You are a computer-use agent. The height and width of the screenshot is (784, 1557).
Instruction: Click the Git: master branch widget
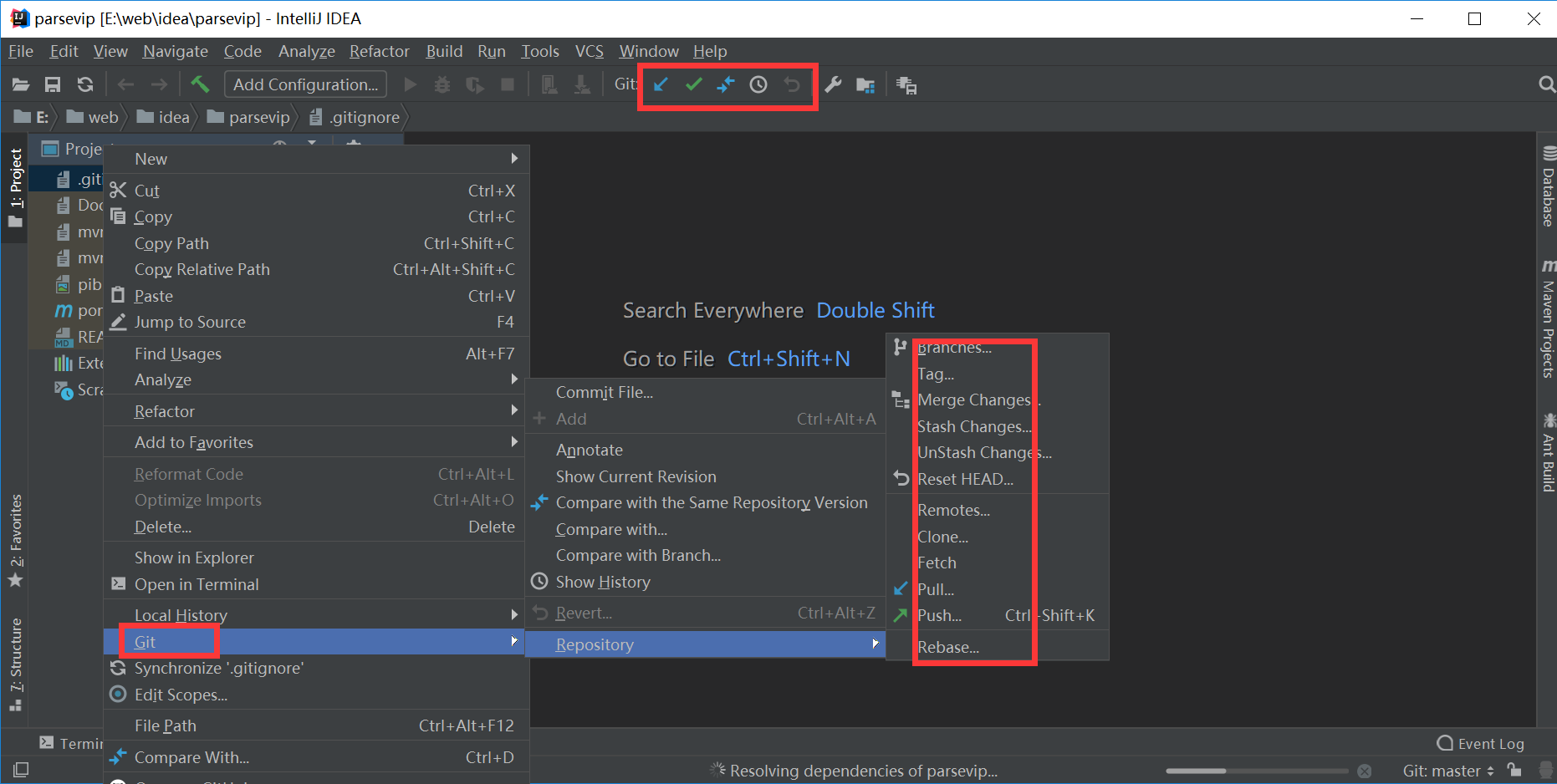click(x=1448, y=771)
